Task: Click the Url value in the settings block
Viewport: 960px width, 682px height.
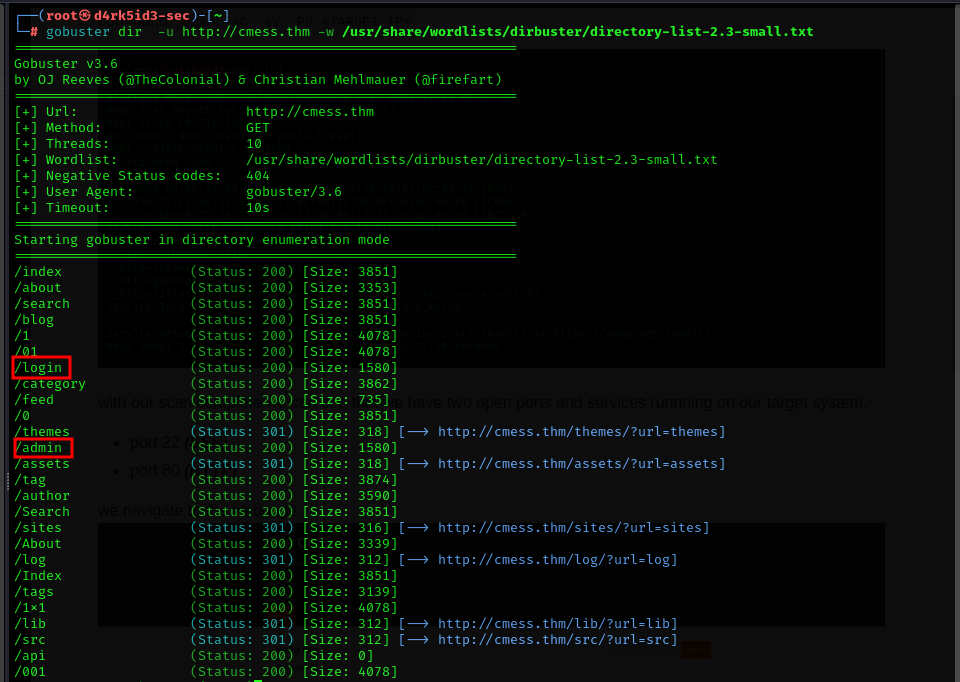Action: 310,112
